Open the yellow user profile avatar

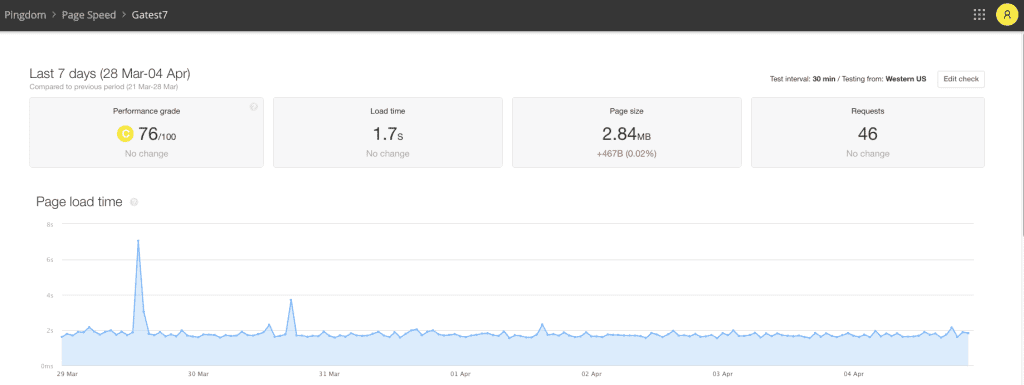click(1006, 14)
